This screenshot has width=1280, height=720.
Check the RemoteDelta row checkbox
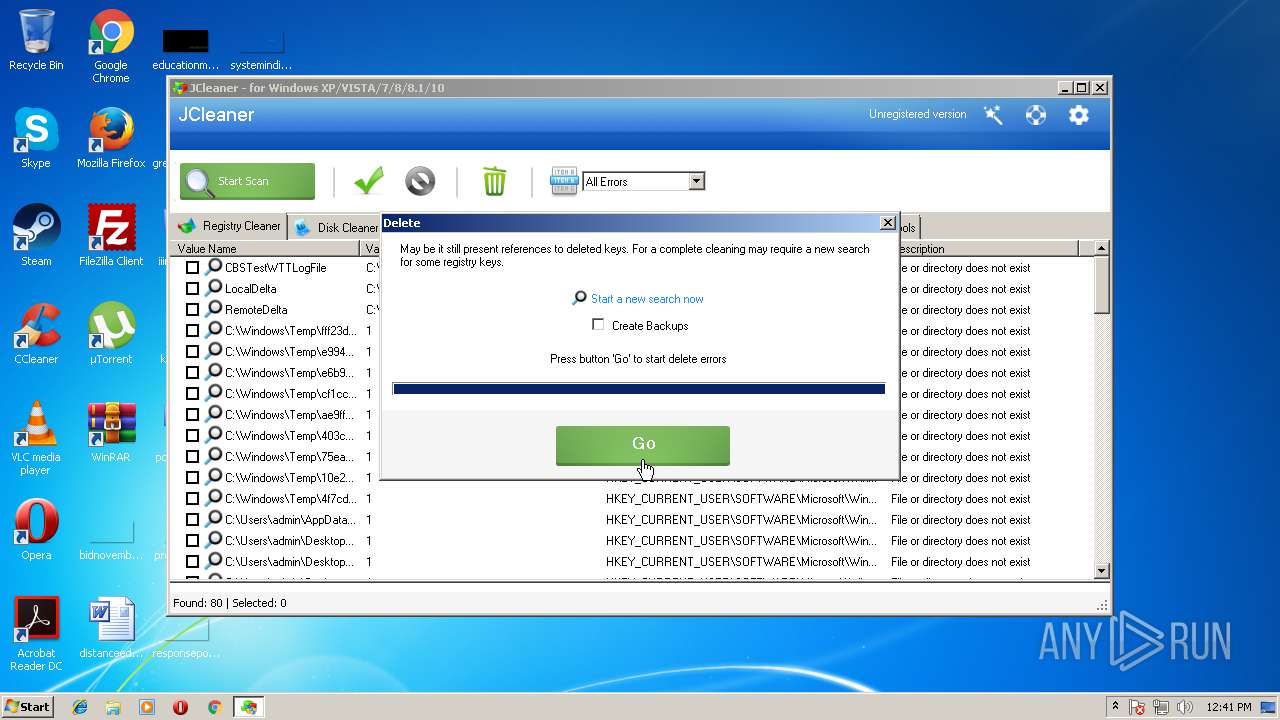tap(192, 310)
